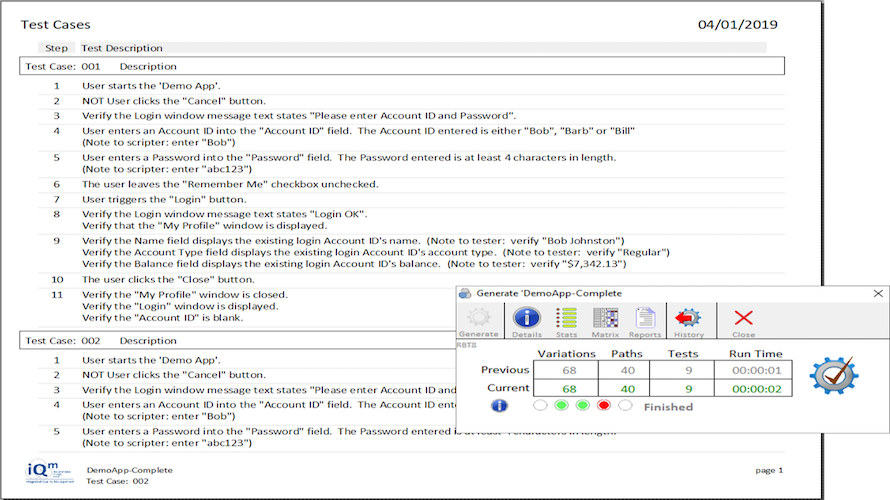Click the Generate gear icon
The image size is (890, 500).
pos(478,318)
